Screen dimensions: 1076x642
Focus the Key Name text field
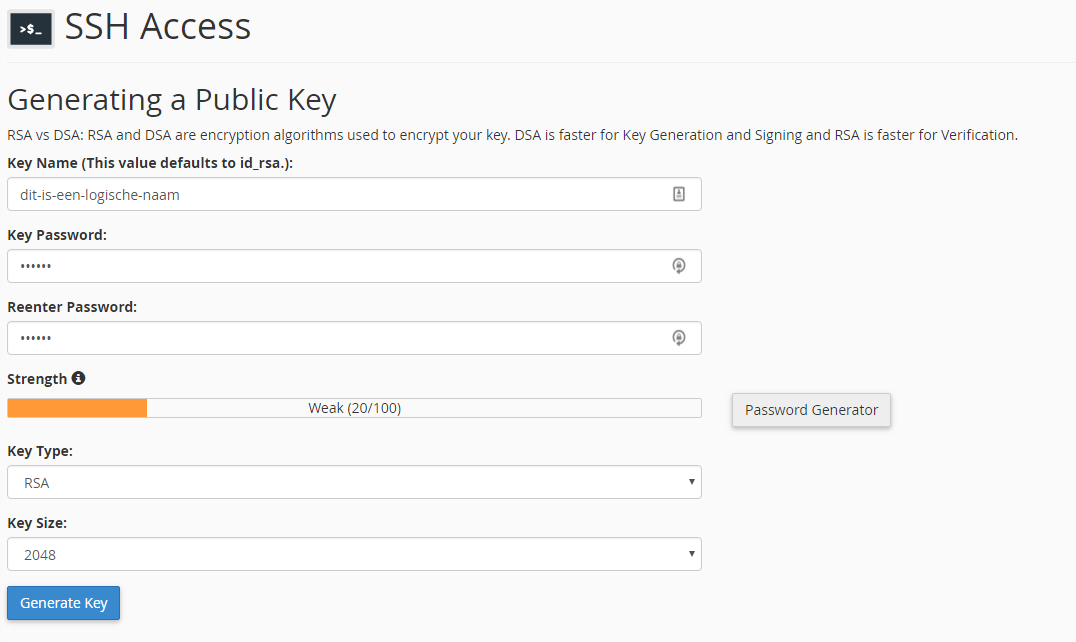pos(354,194)
